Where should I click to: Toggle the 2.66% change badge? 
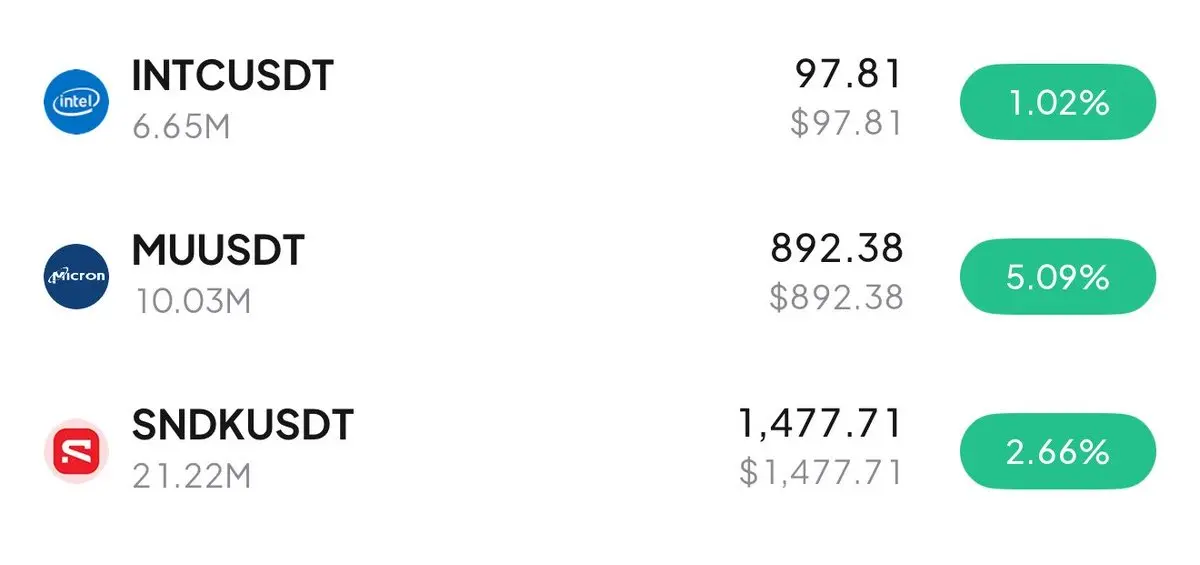click(x=1058, y=452)
